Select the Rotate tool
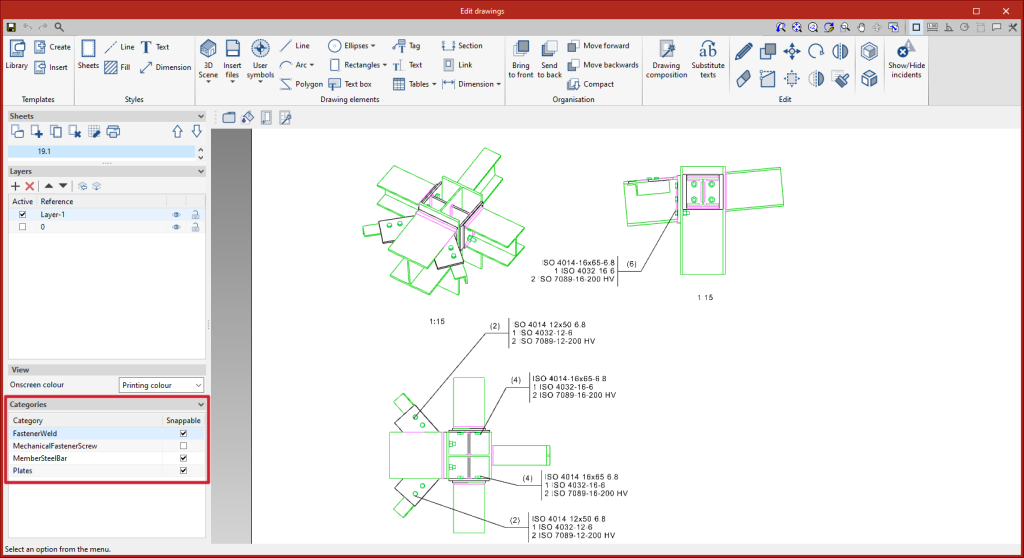The height and width of the screenshot is (558, 1024). [x=816, y=51]
